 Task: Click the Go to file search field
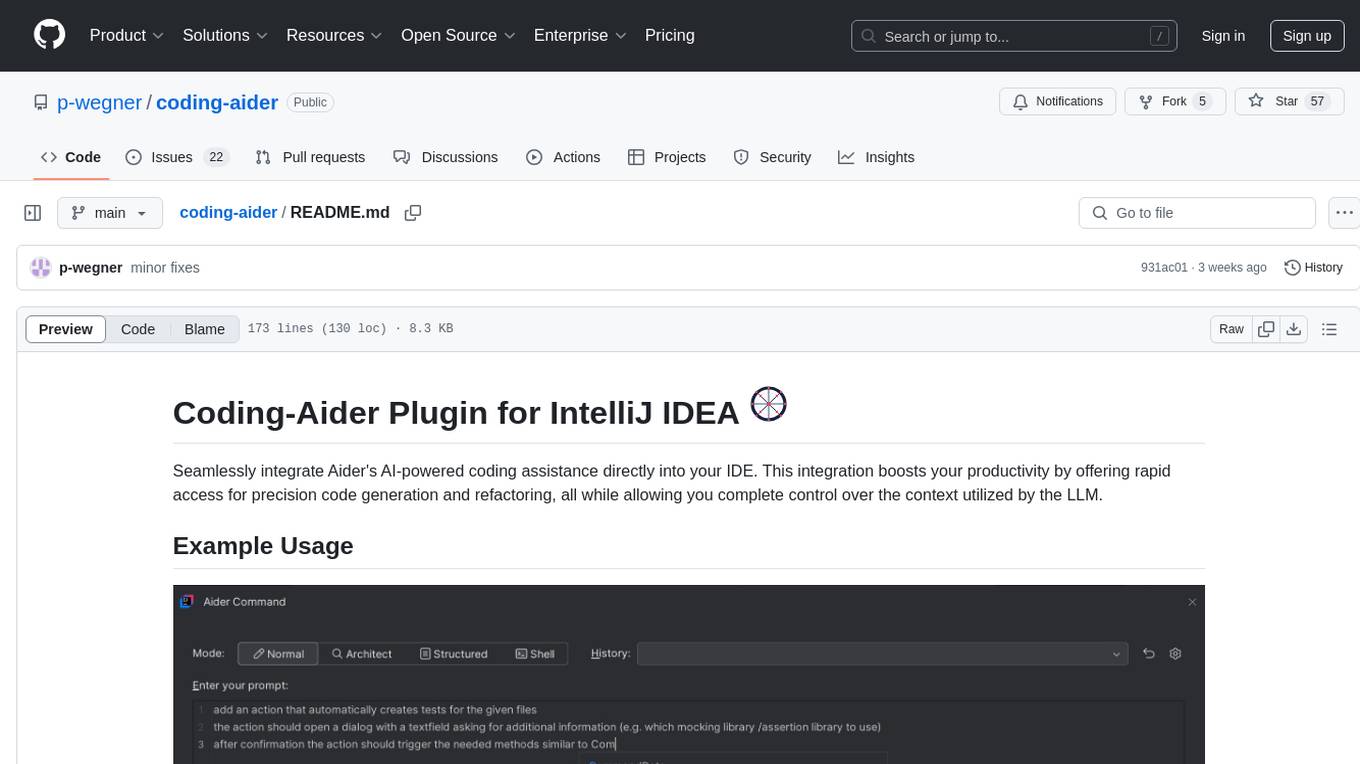click(1197, 213)
